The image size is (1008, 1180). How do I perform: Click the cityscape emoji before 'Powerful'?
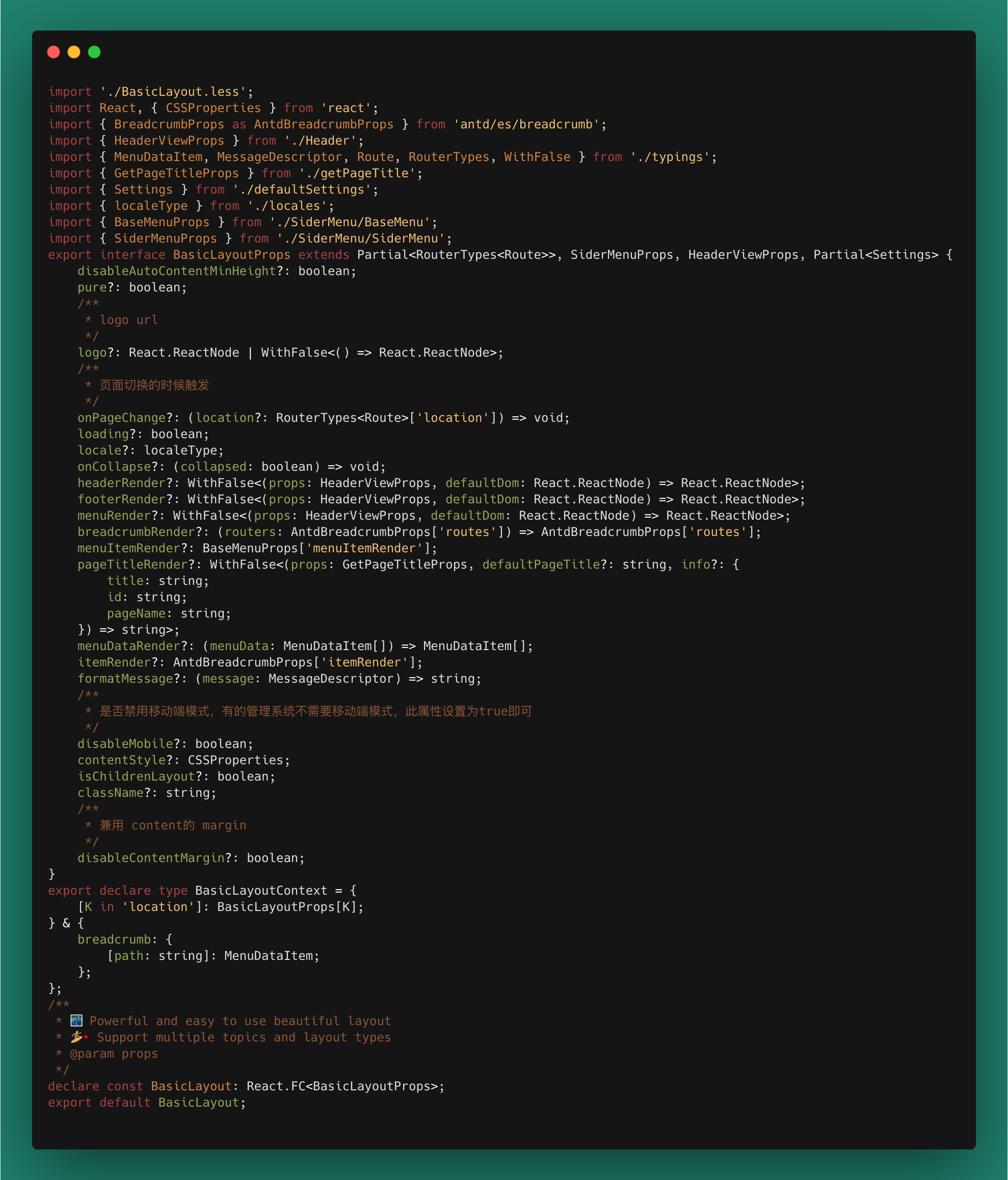click(76, 1021)
